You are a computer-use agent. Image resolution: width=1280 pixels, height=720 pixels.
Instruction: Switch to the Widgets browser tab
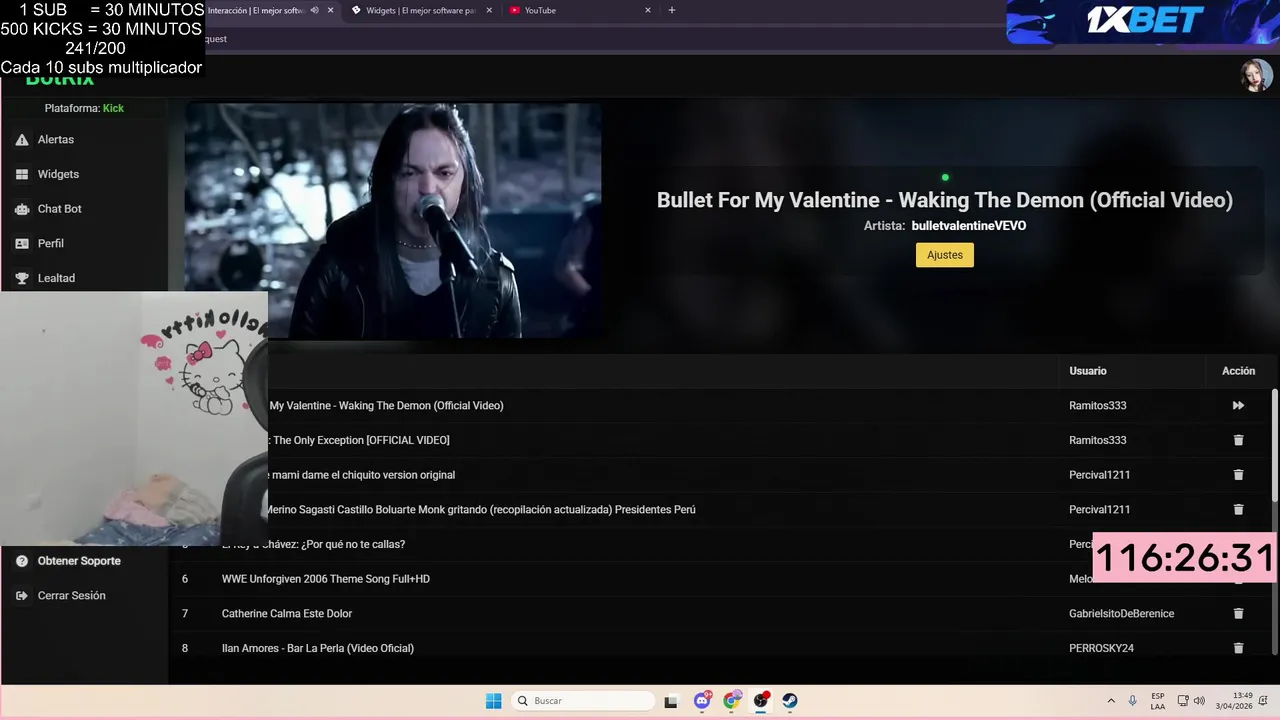point(420,10)
